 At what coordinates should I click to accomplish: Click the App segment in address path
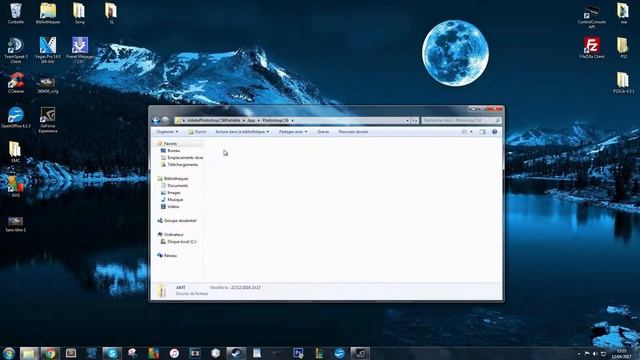[251, 120]
